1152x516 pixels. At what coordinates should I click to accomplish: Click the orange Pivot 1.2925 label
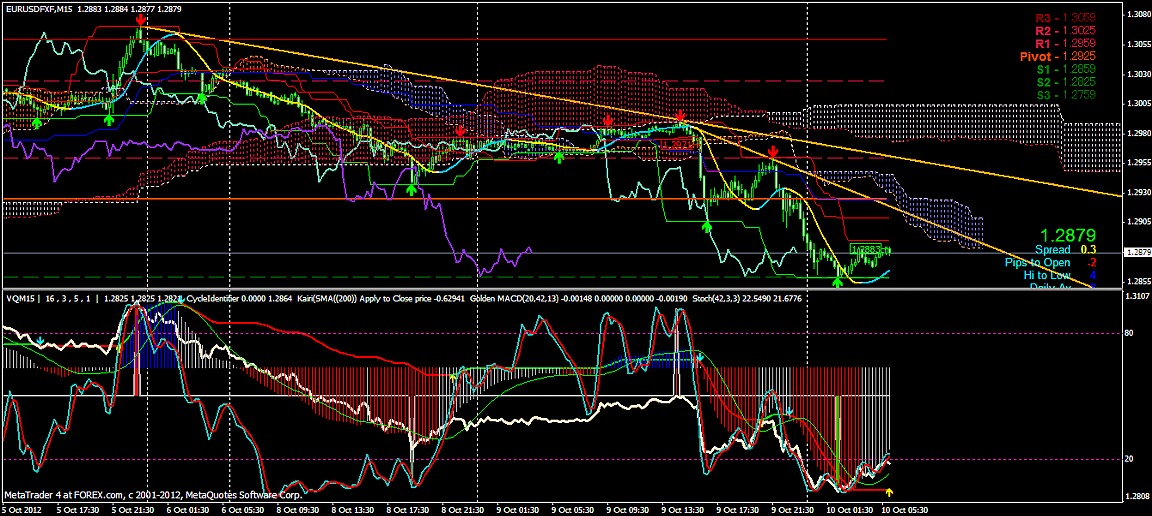[1056, 57]
